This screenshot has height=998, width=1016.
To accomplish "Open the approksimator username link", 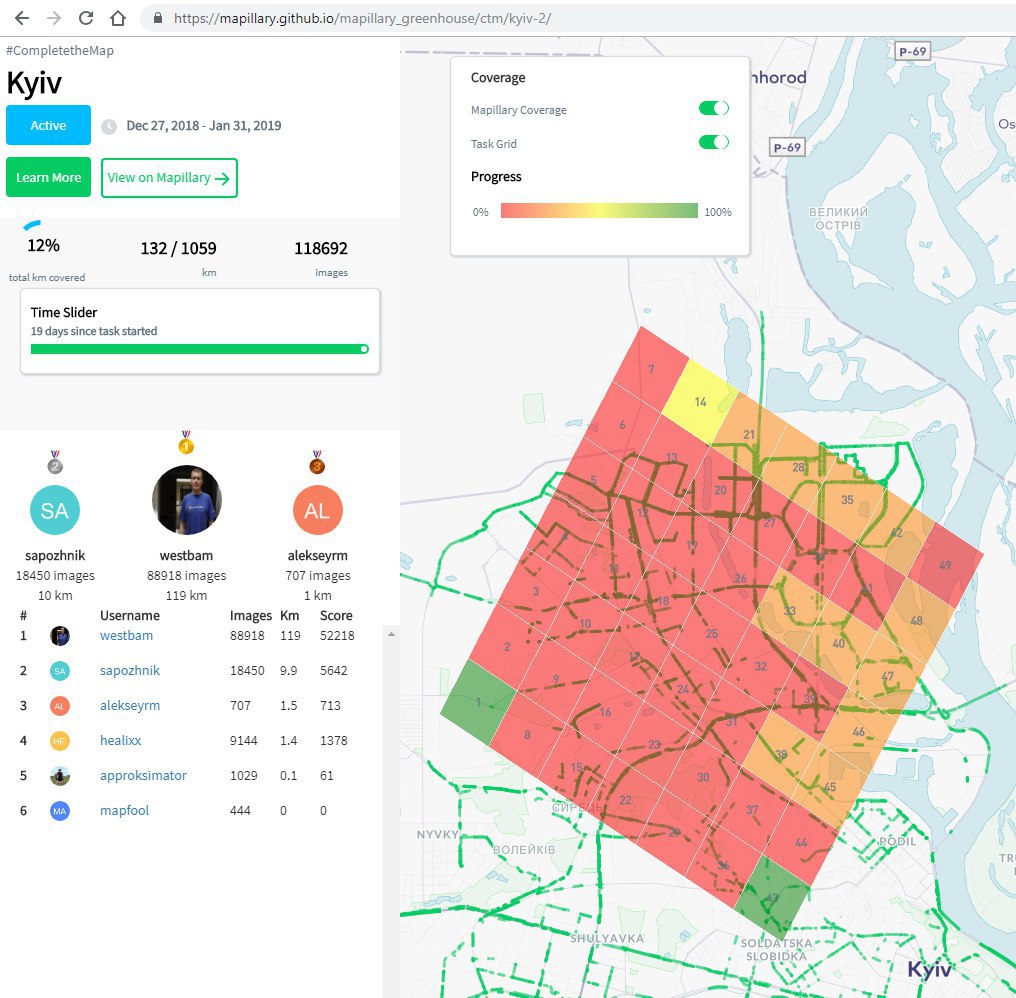I will 143,775.
